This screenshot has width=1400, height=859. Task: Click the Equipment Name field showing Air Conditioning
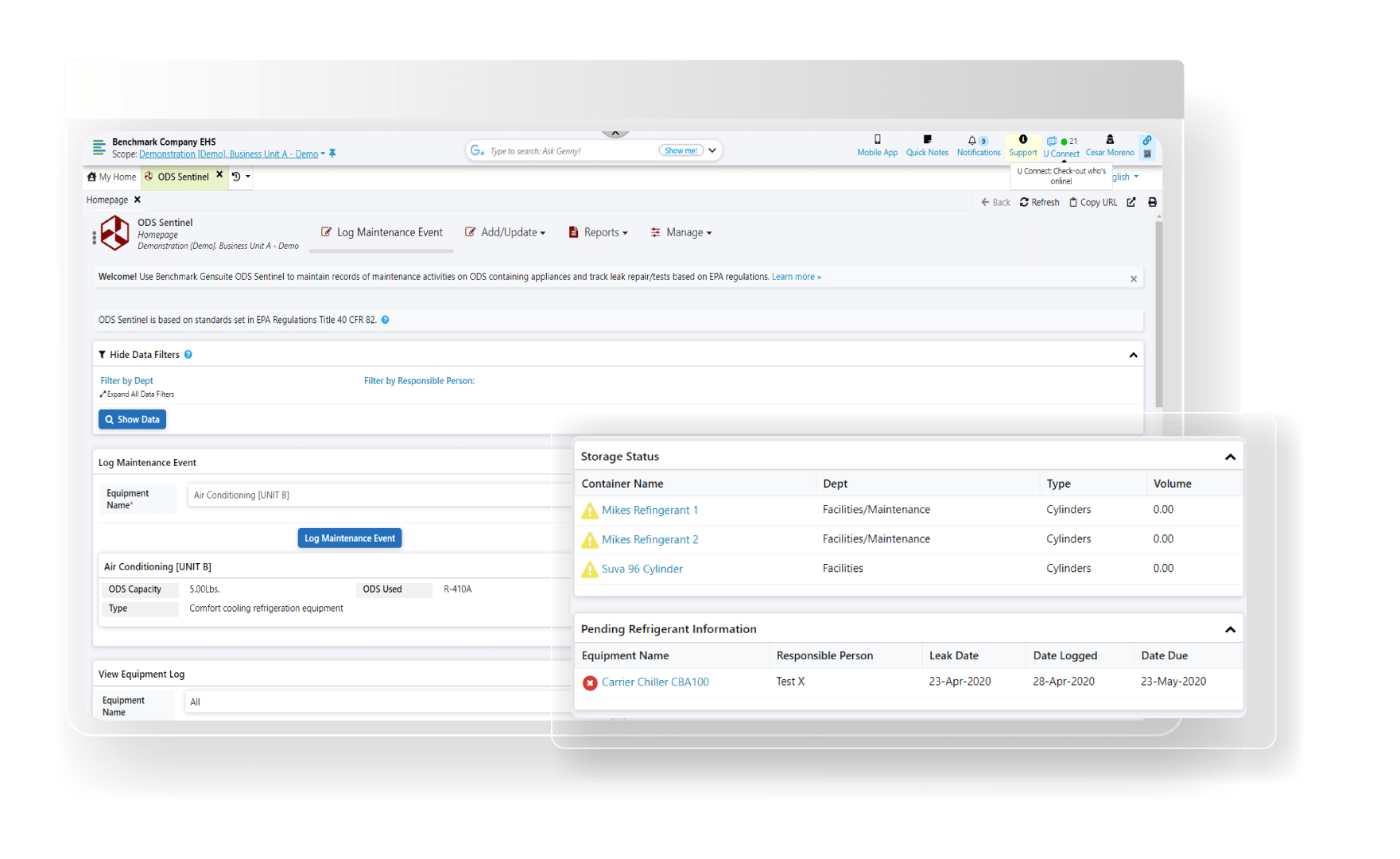point(380,496)
